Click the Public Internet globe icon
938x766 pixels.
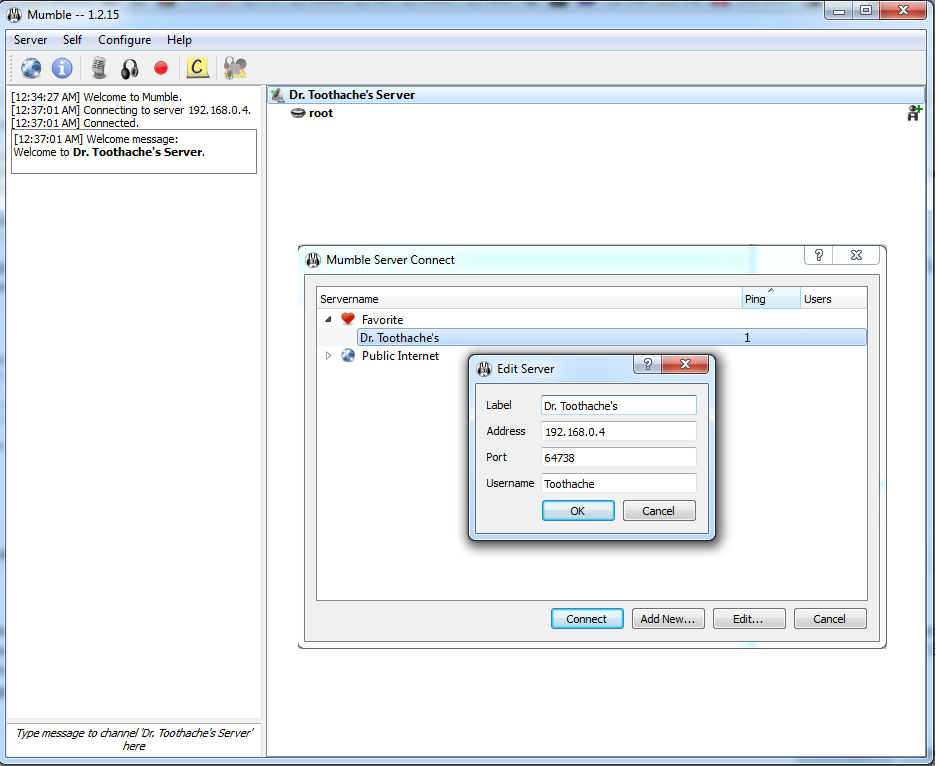click(348, 355)
